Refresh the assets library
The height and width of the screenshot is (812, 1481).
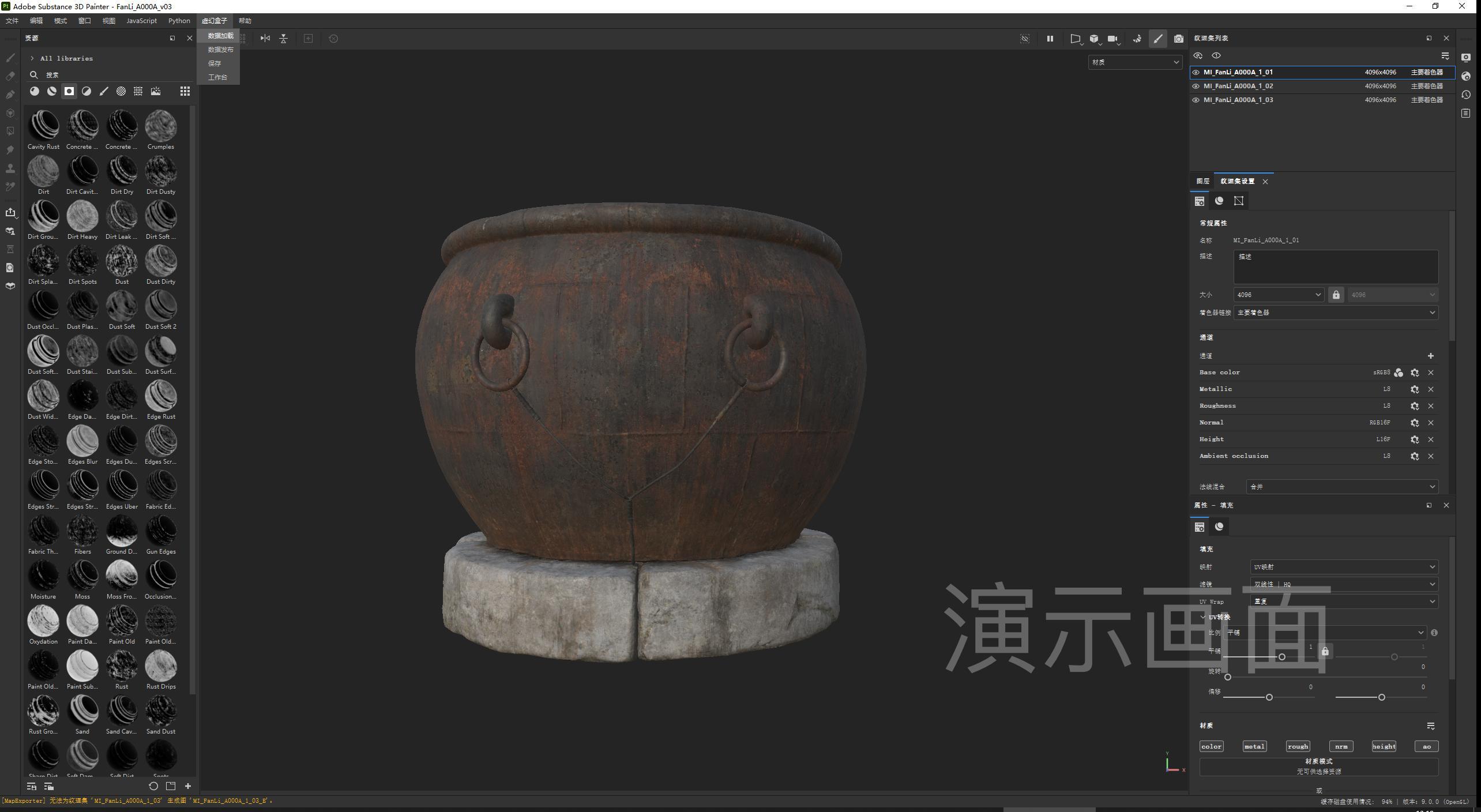(153, 786)
